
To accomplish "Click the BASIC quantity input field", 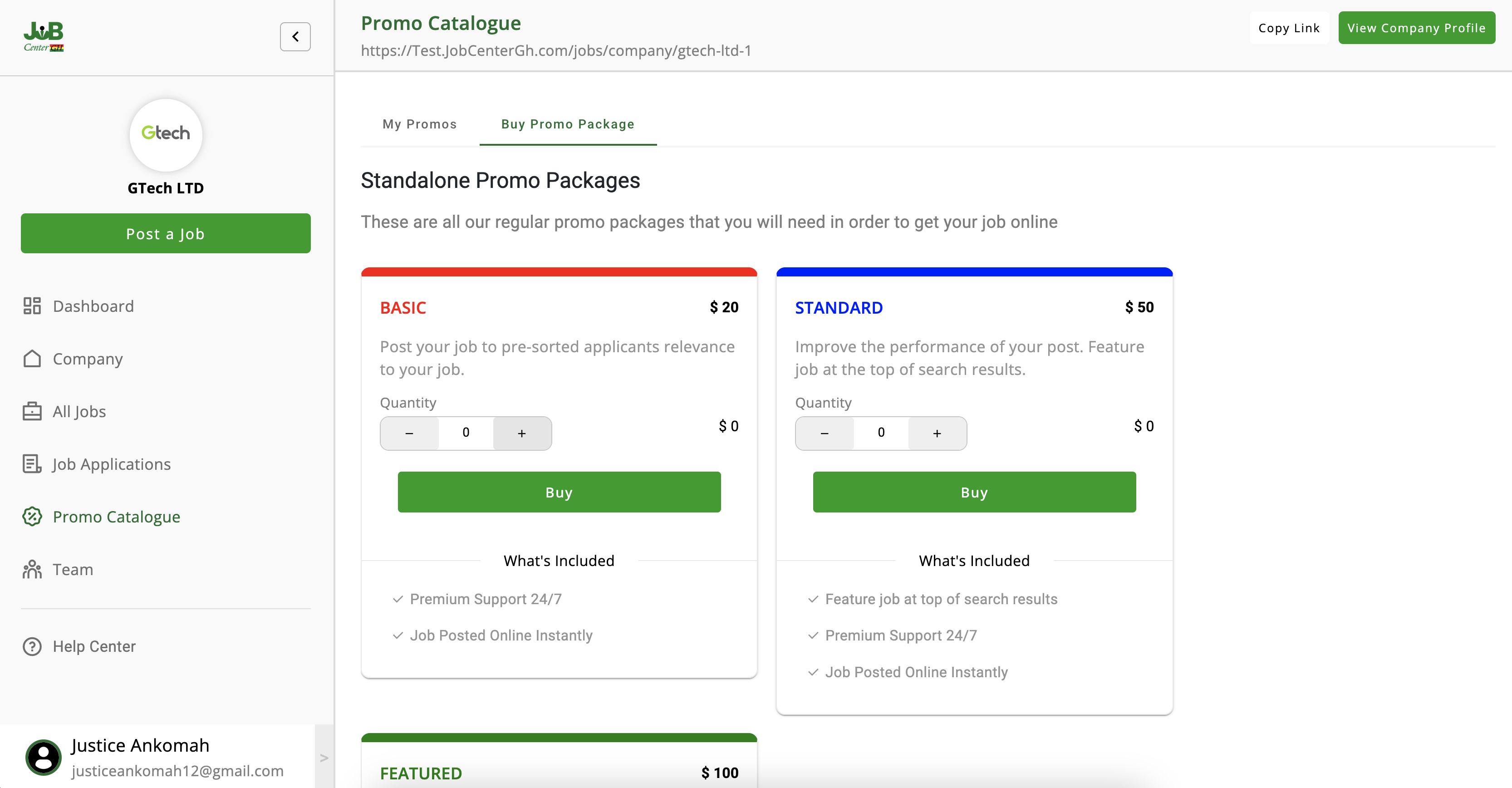I will pyautogui.click(x=466, y=433).
